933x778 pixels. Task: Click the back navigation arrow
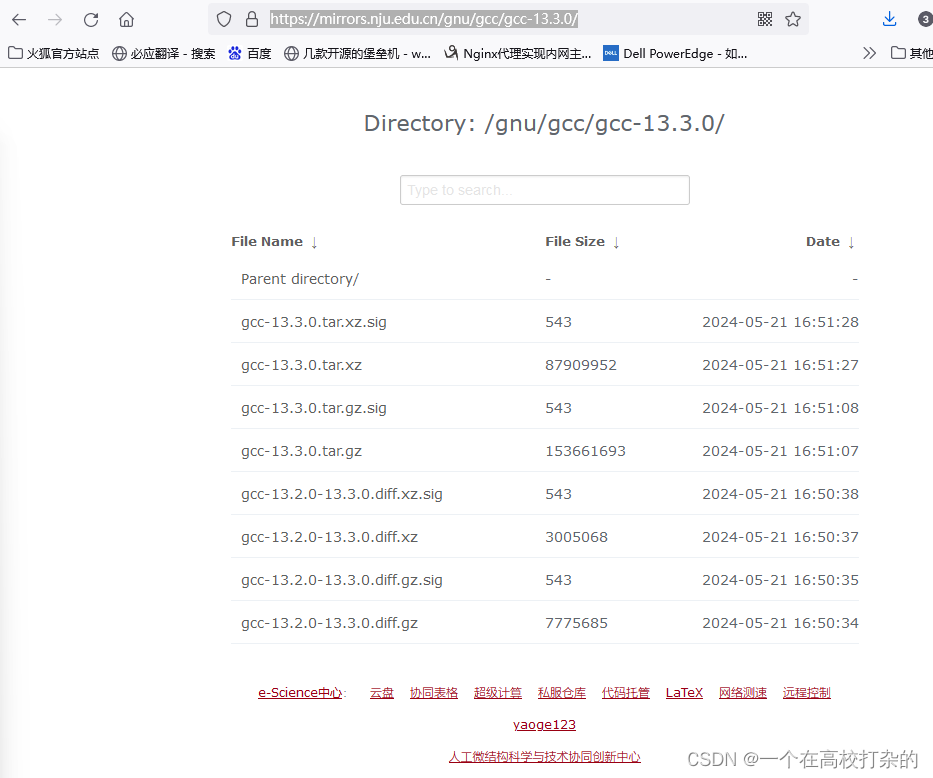point(19,19)
